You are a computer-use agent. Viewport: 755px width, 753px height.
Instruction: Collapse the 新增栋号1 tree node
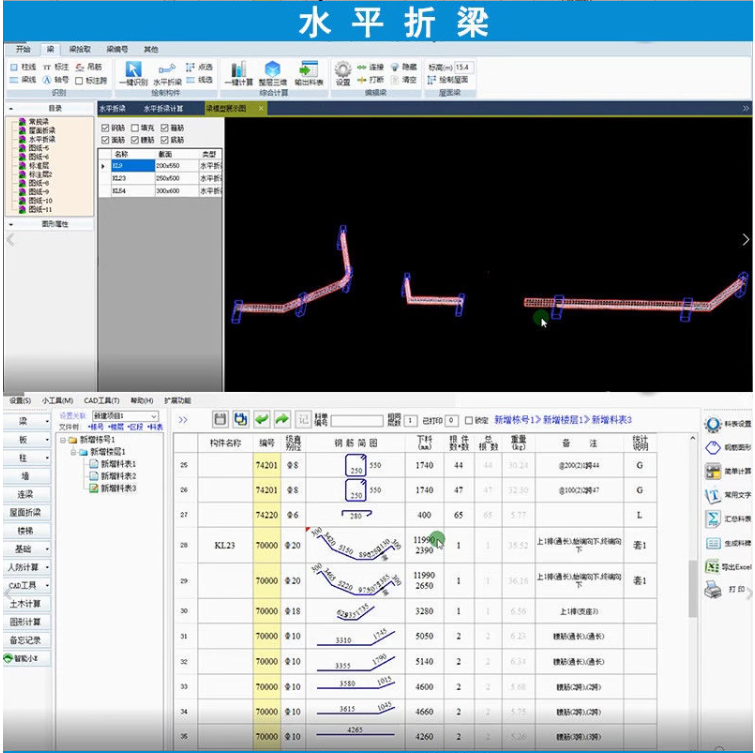pos(64,439)
